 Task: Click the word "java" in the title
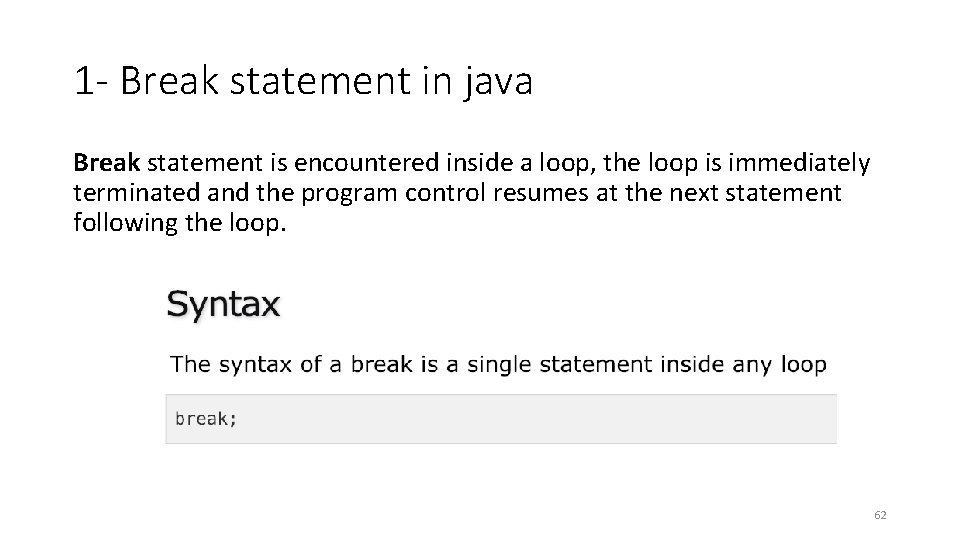point(497,82)
